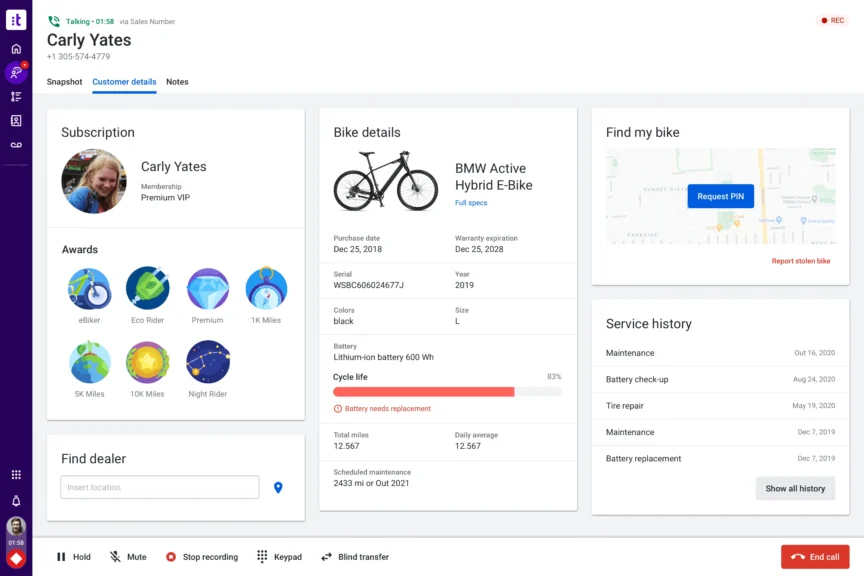Switch to the Snapshot tab
The width and height of the screenshot is (864, 576).
point(64,82)
